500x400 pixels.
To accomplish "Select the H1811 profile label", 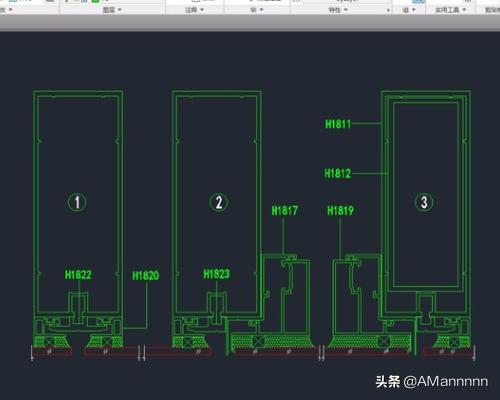I will click(x=338, y=124).
